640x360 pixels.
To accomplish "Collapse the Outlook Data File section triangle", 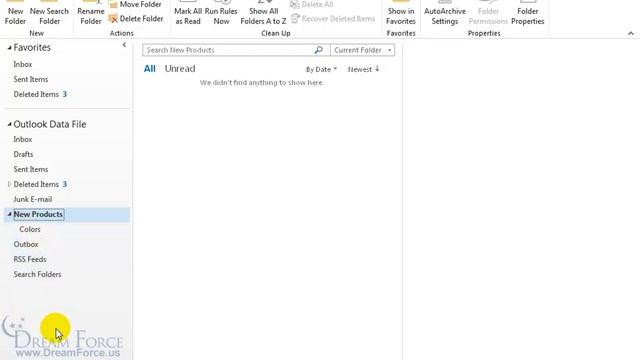I will (x=9, y=124).
